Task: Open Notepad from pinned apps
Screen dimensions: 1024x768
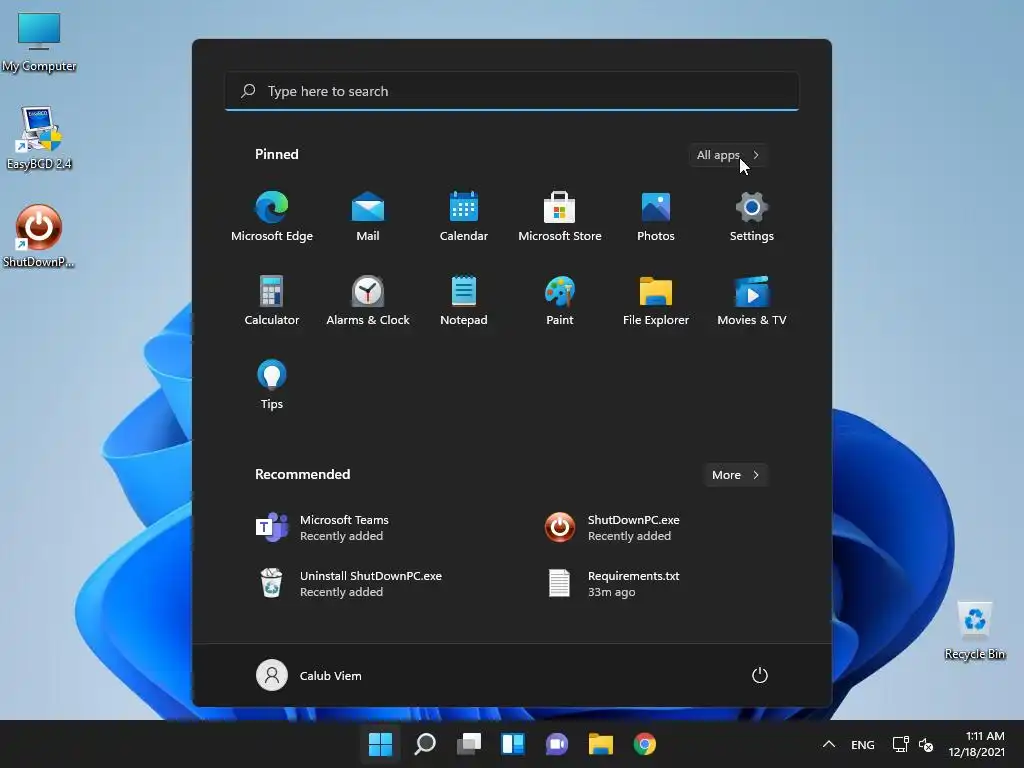Action: click(464, 300)
